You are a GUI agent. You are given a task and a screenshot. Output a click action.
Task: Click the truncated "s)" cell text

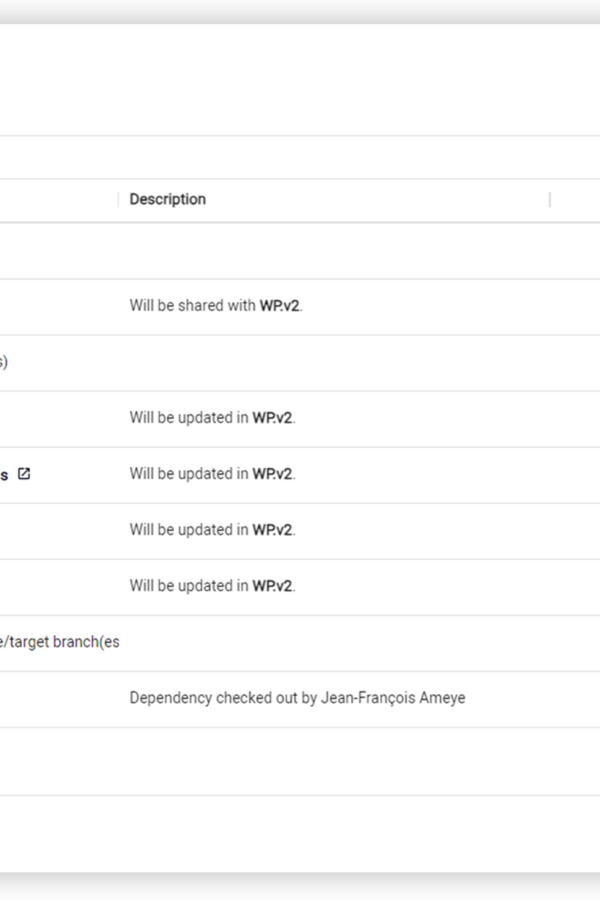pyautogui.click(x=3, y=362)
